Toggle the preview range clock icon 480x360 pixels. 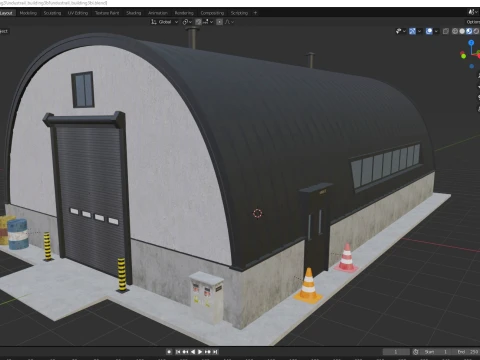pos(415,352)
